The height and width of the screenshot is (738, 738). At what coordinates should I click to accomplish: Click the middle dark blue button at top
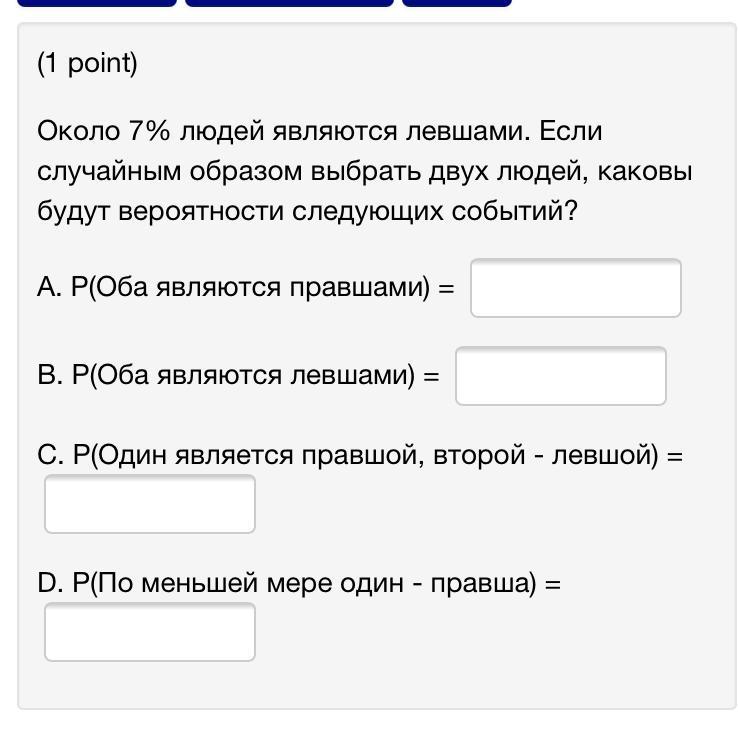(x=289, y=3)
